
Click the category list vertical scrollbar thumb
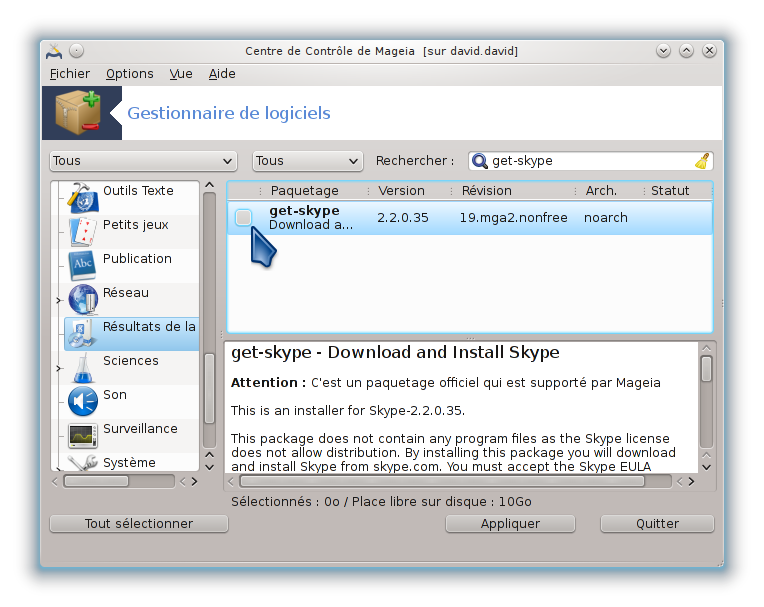(x=210, y=388)
